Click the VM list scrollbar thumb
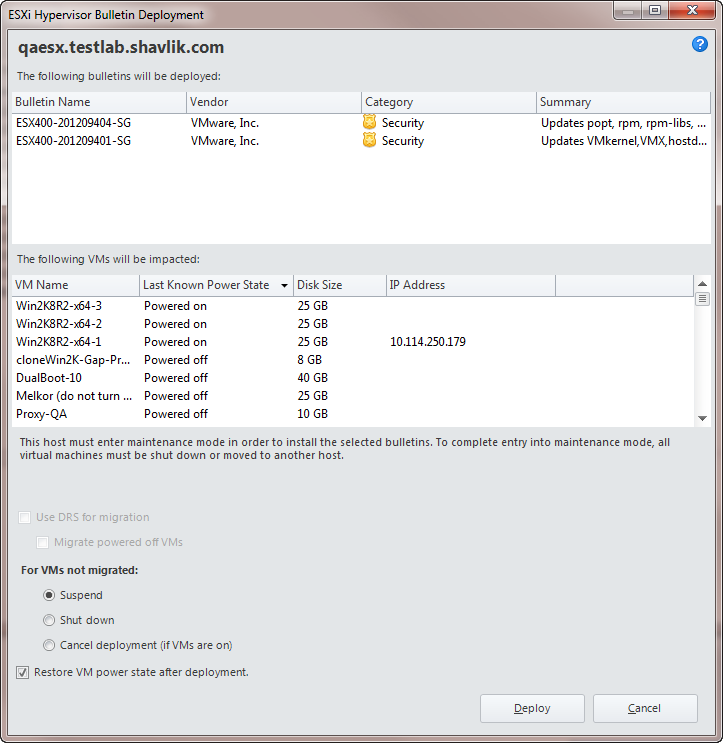Viewport: 723px width, 743px height. pos(703,299)
